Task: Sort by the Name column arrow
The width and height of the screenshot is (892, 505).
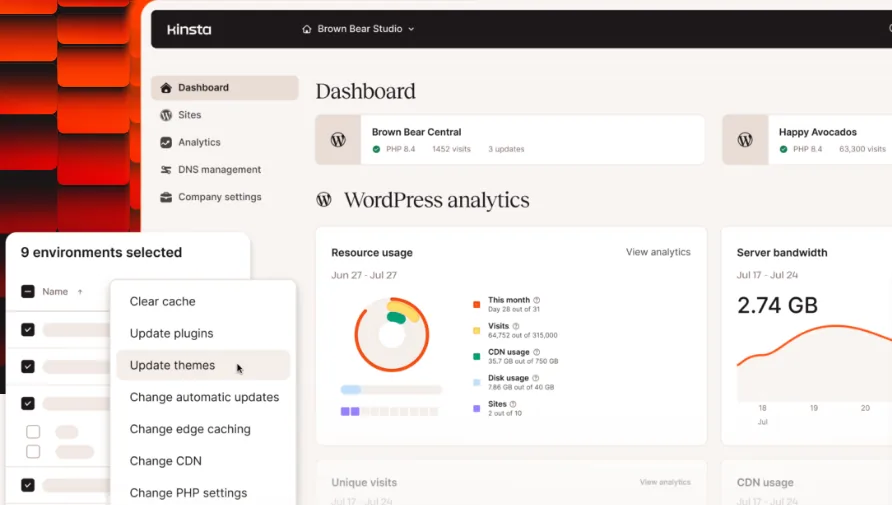Action: point(80,292)
